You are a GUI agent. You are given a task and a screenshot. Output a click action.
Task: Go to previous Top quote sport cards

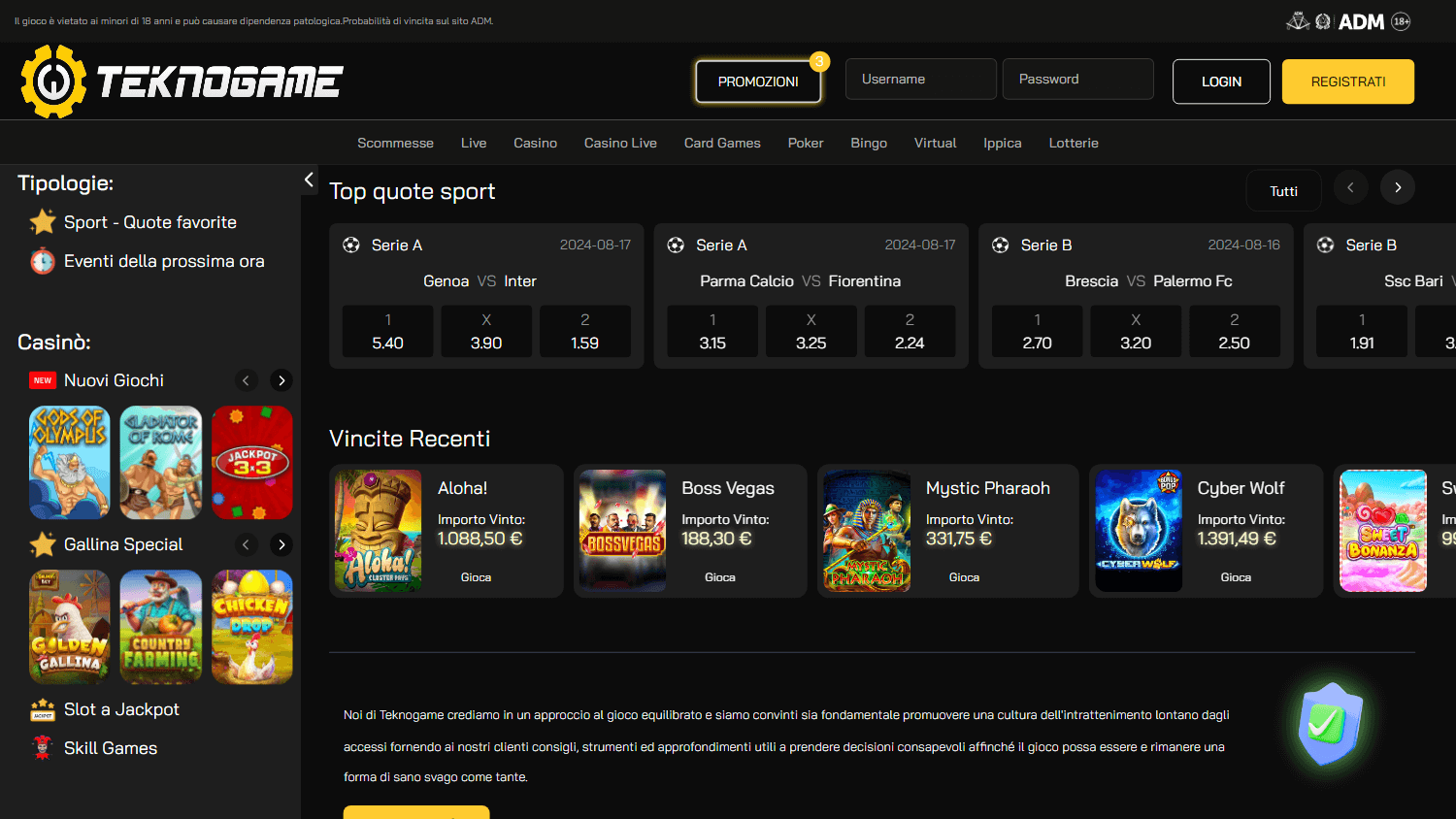(x=1350, y=187)
